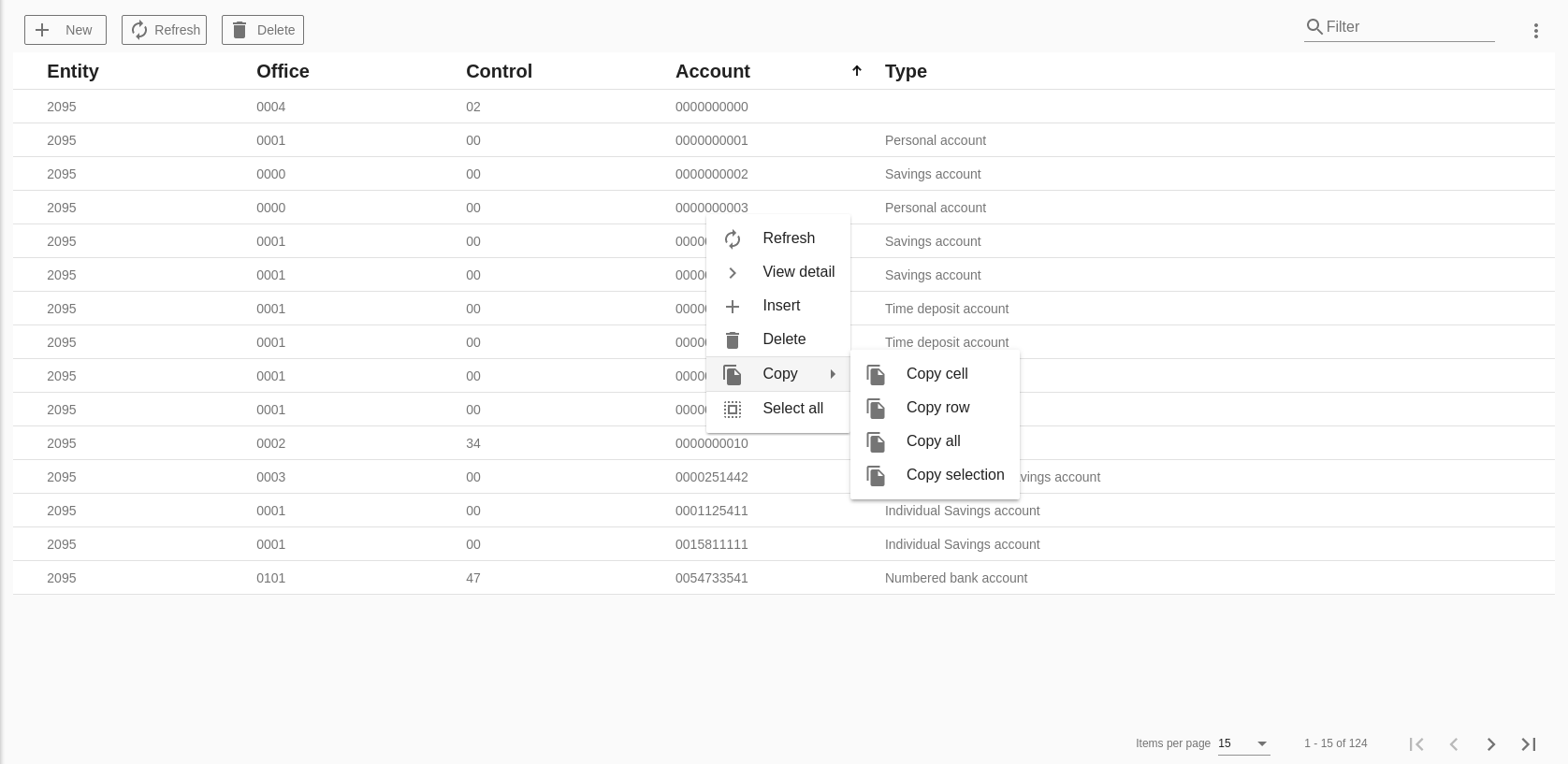Click office cell 0003

[x=271, y=477]
